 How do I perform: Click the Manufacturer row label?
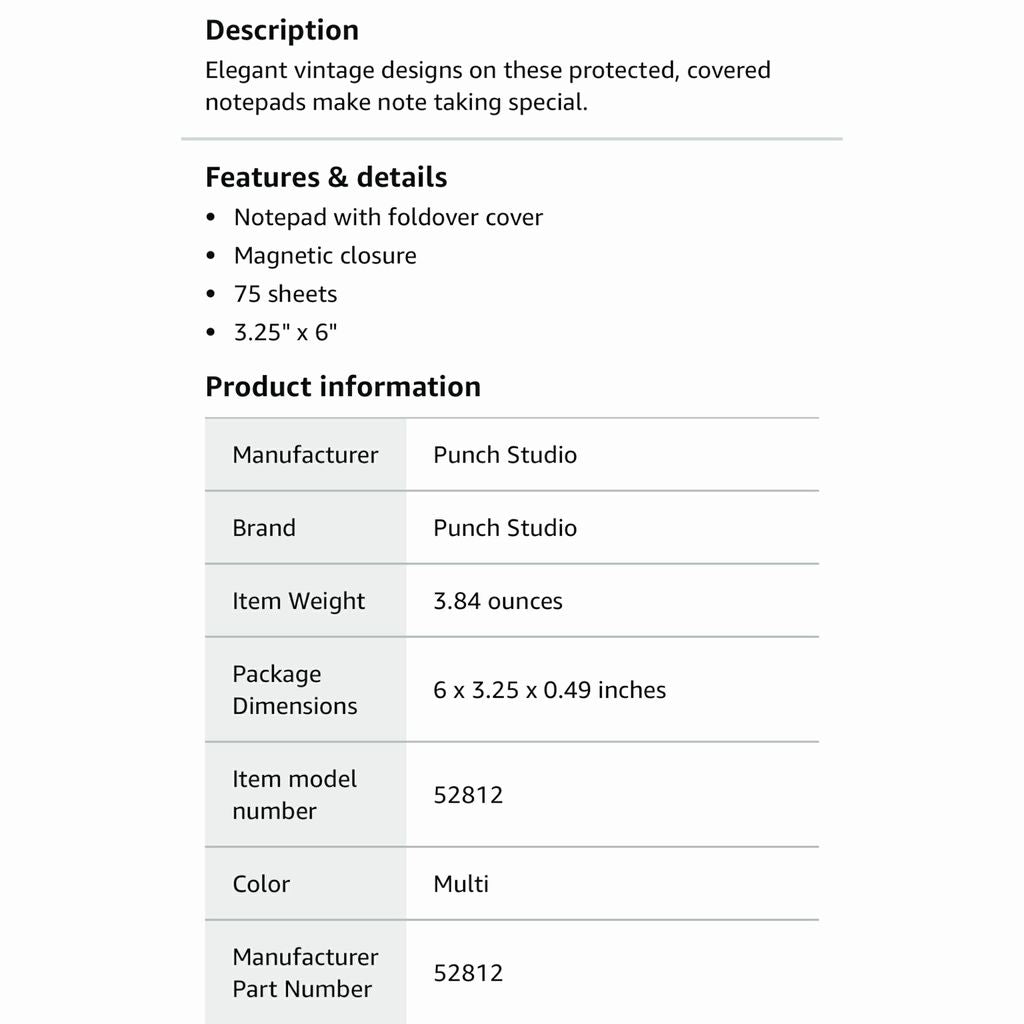click(305, 455)
